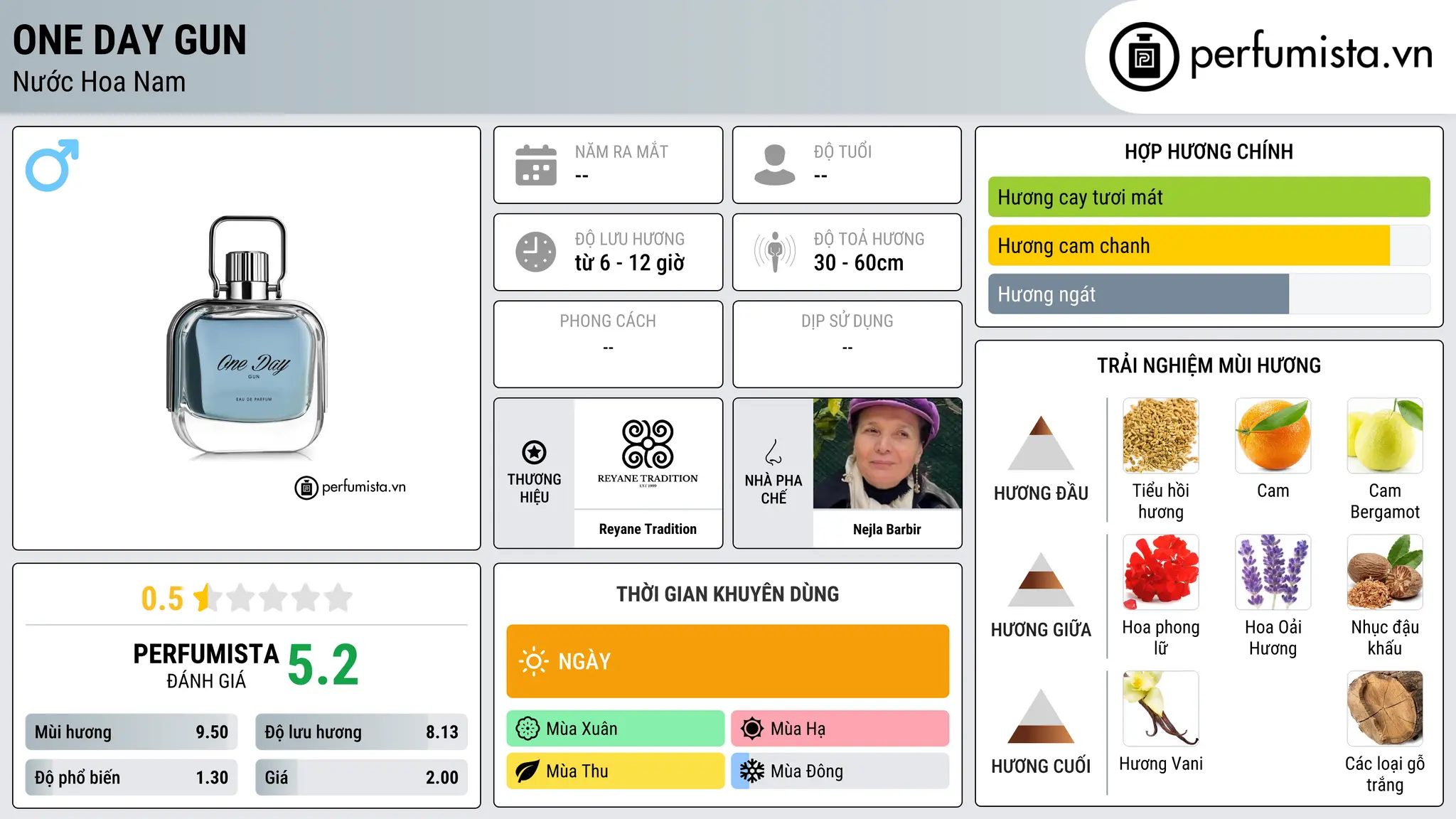Select the Mùa Thu season bar

pos(616,771)
